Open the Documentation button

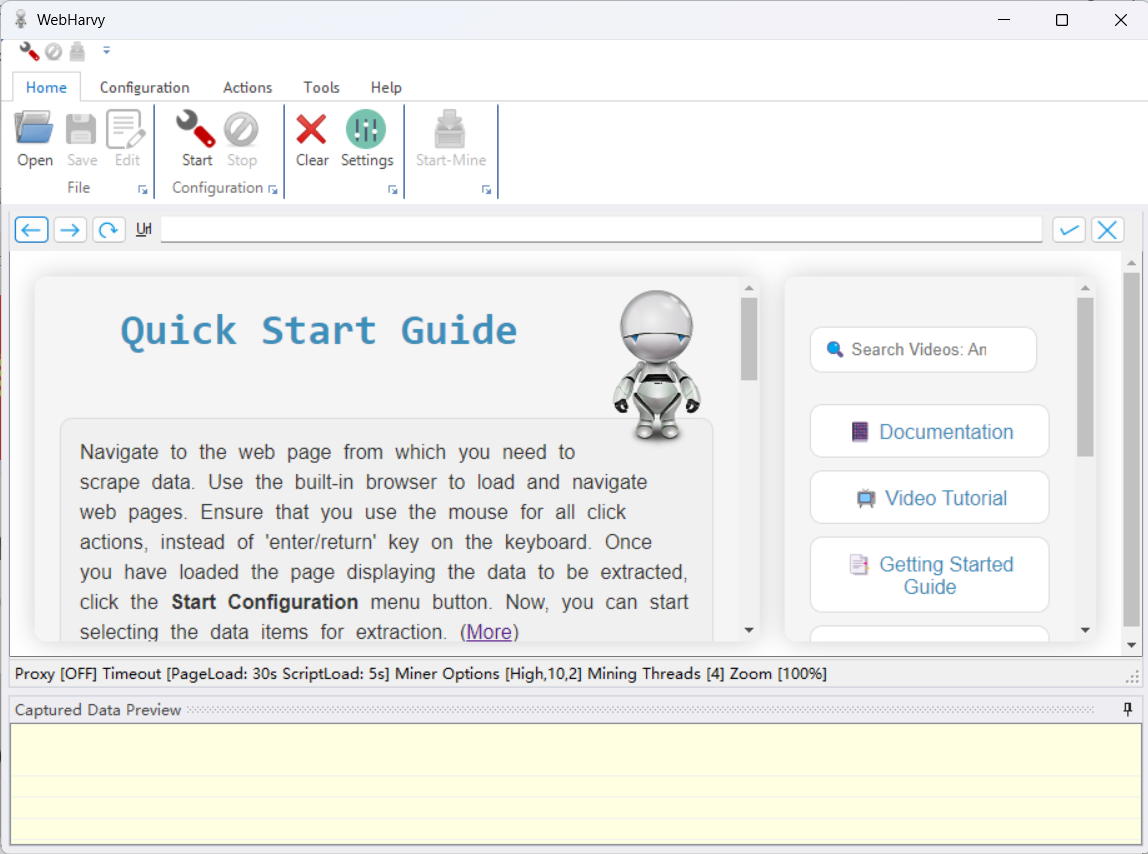pos(930,432)
